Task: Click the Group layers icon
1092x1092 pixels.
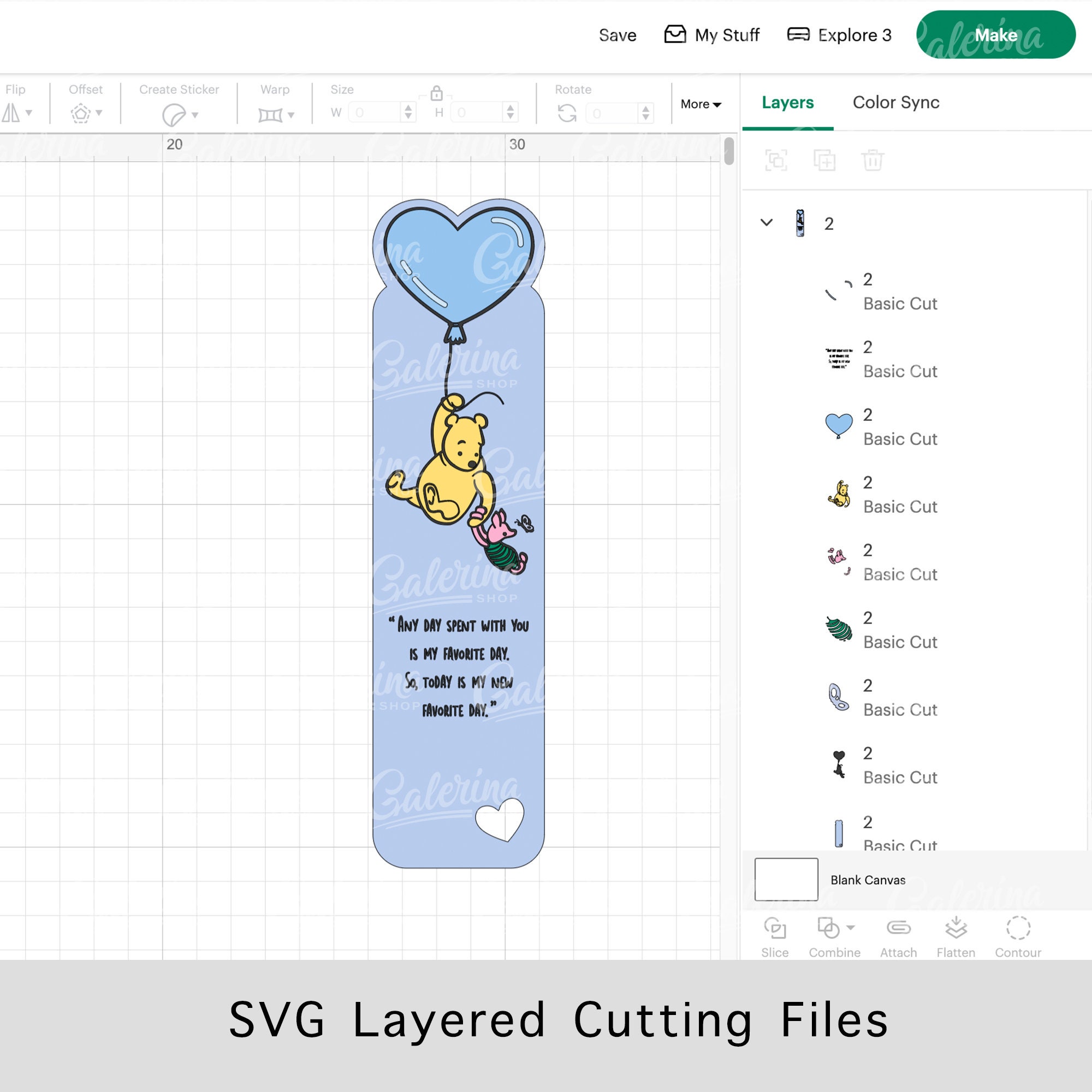Action: click(x=776, y=161)
